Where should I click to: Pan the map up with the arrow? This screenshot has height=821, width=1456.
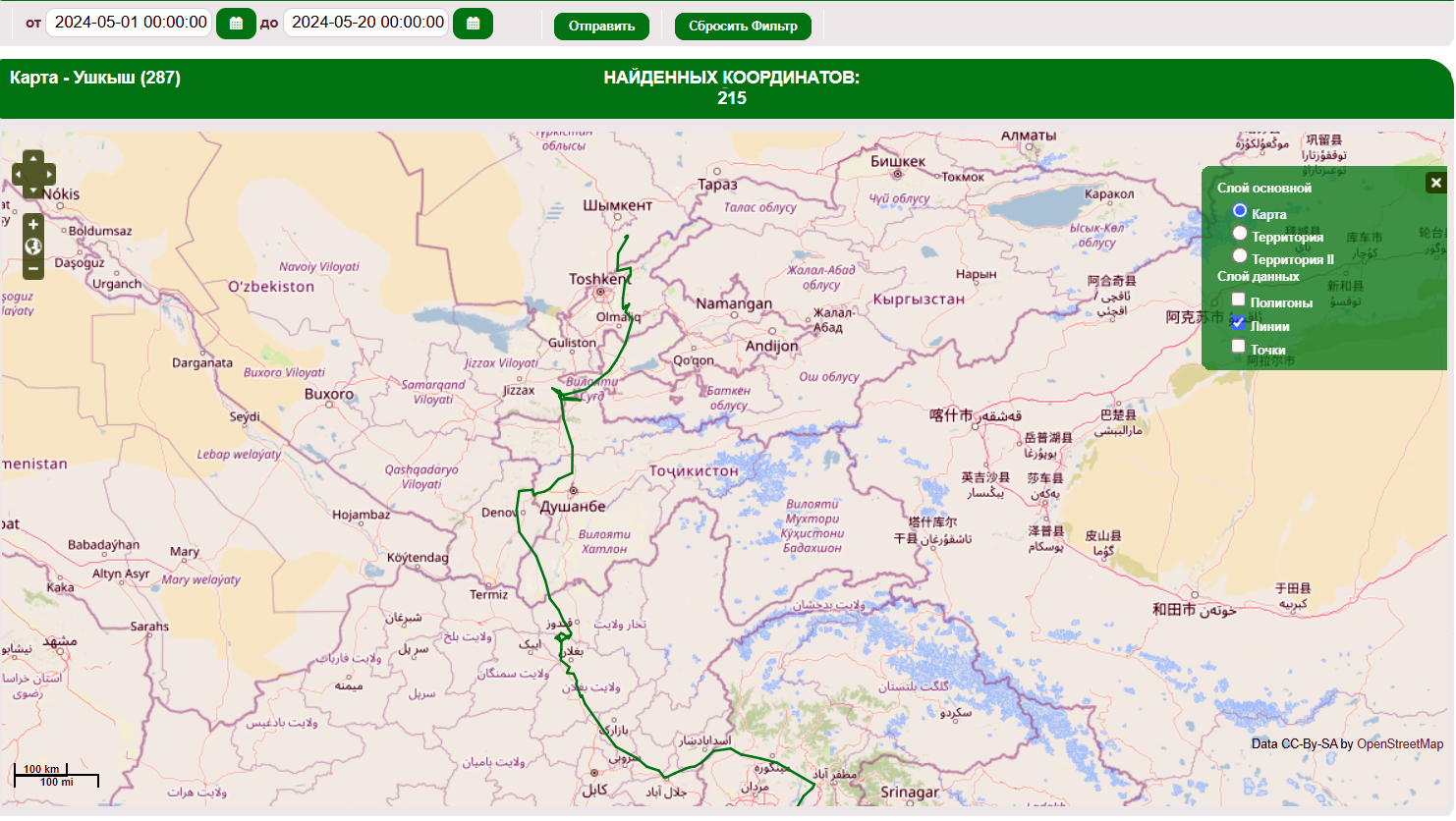[33, 158]
